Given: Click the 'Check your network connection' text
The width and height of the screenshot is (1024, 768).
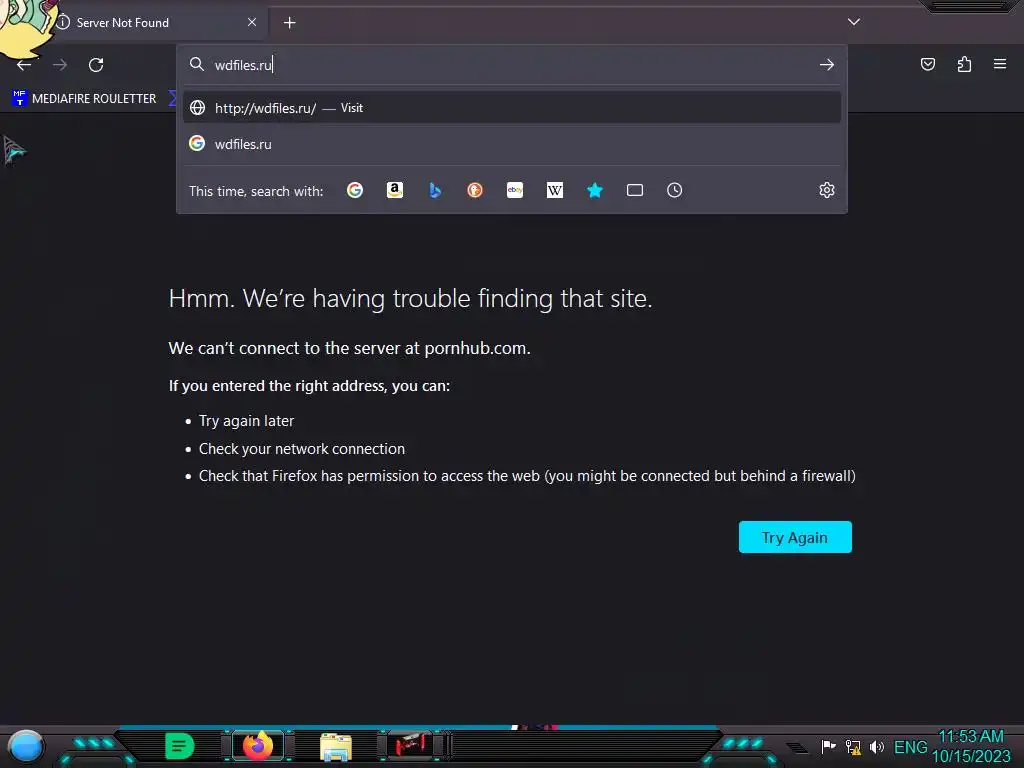Looking at the screenshot, I should [302, 449].
